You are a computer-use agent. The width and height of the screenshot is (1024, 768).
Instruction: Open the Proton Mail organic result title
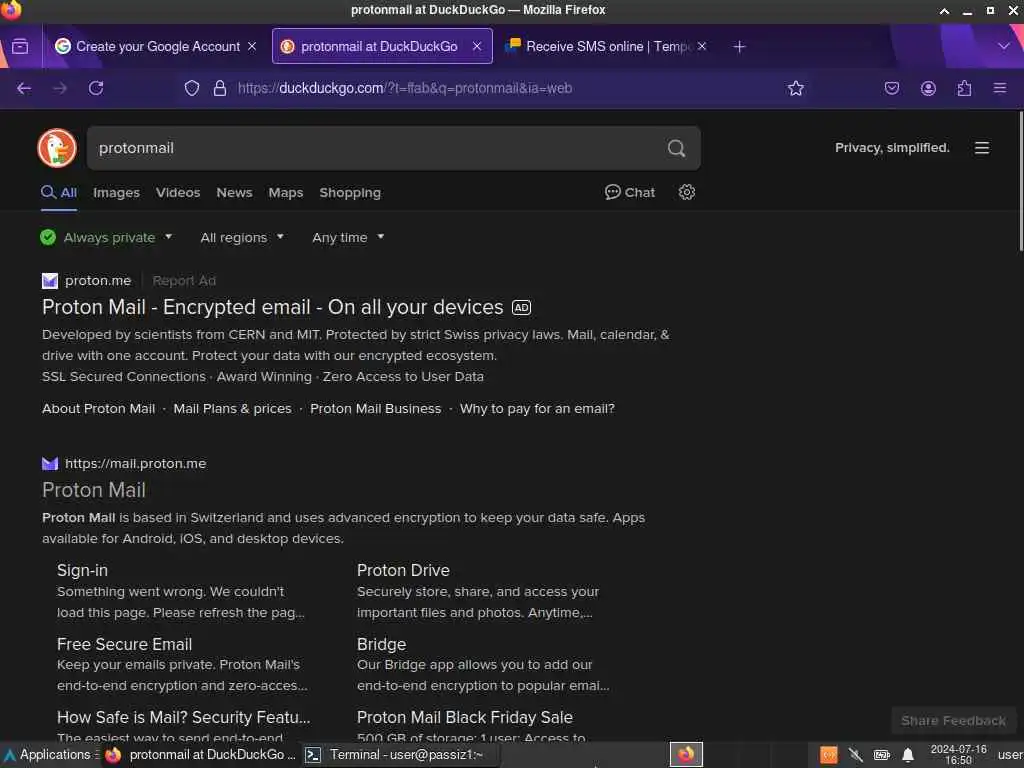click(94, 490)
